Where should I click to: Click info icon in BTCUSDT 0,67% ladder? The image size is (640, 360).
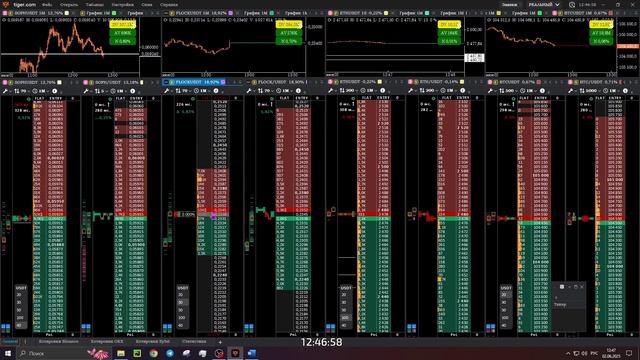[x=542, y=91]
